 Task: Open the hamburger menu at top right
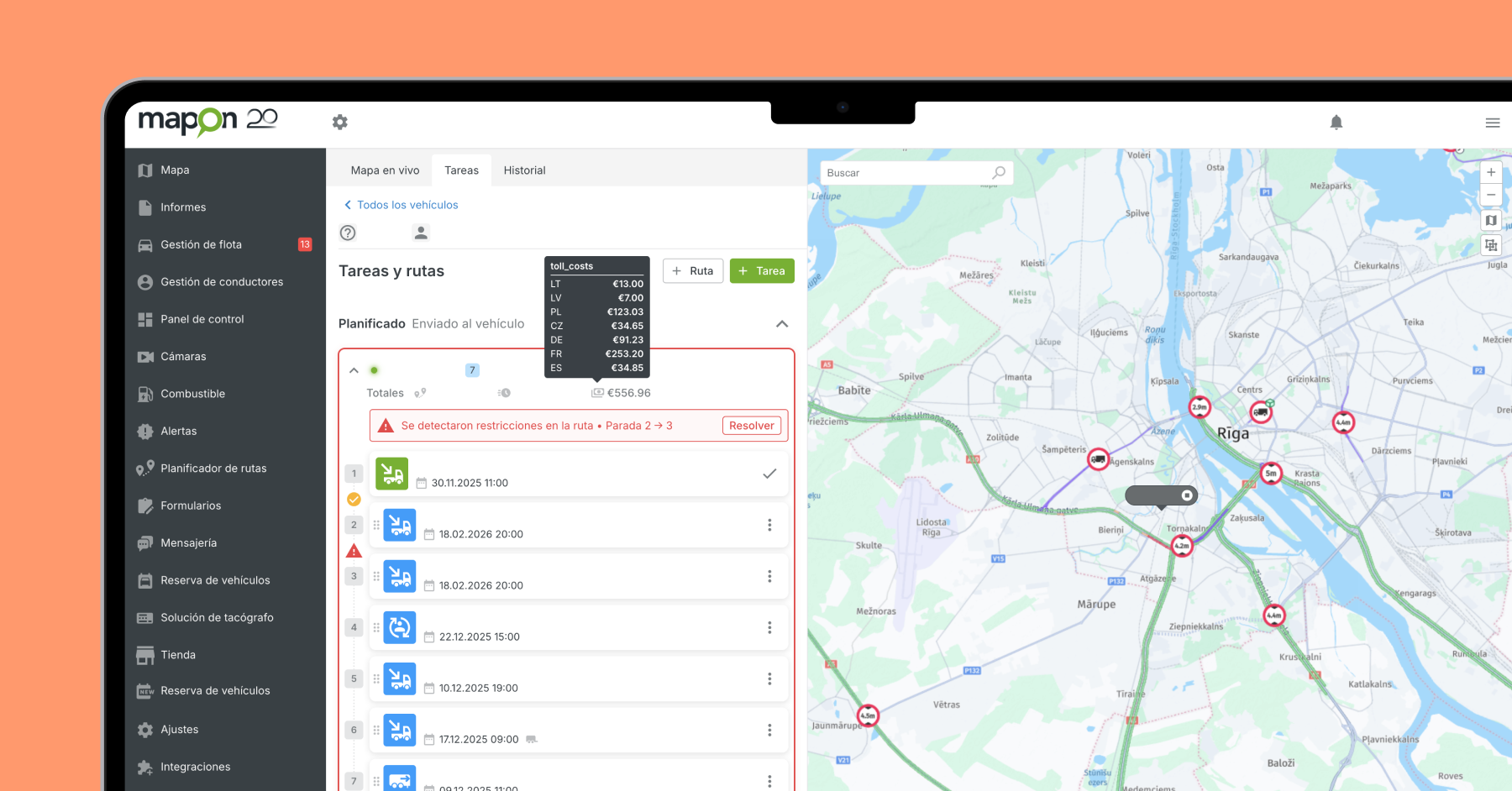tap(1493, 123)
